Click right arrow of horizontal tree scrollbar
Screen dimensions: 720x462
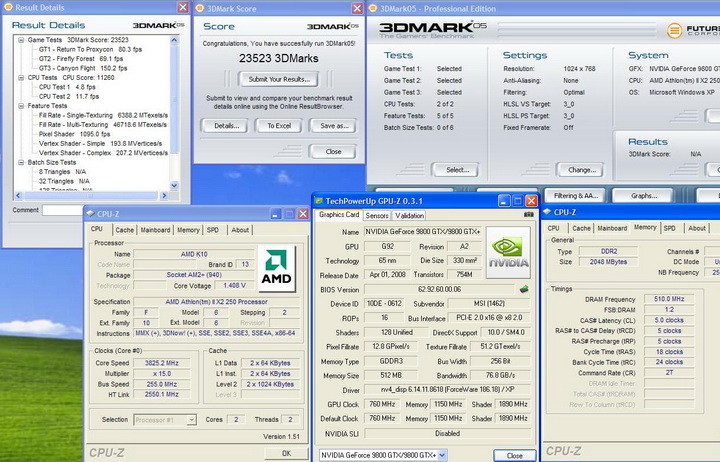[x=164, y=196]
